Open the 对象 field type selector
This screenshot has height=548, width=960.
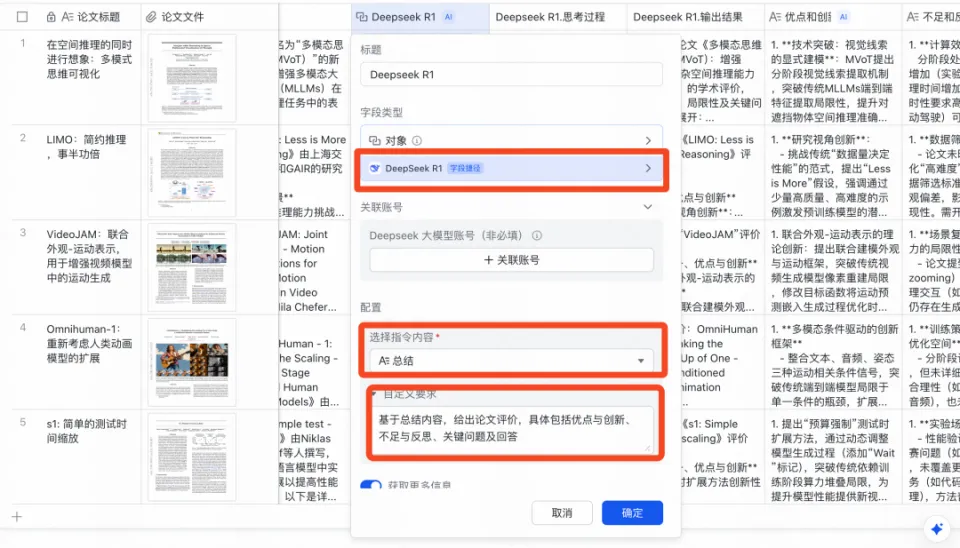(511, 140)
